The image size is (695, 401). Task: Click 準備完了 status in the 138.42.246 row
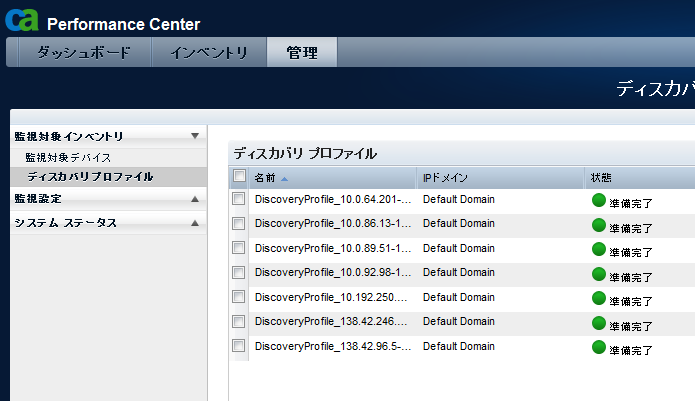[631, 327]
